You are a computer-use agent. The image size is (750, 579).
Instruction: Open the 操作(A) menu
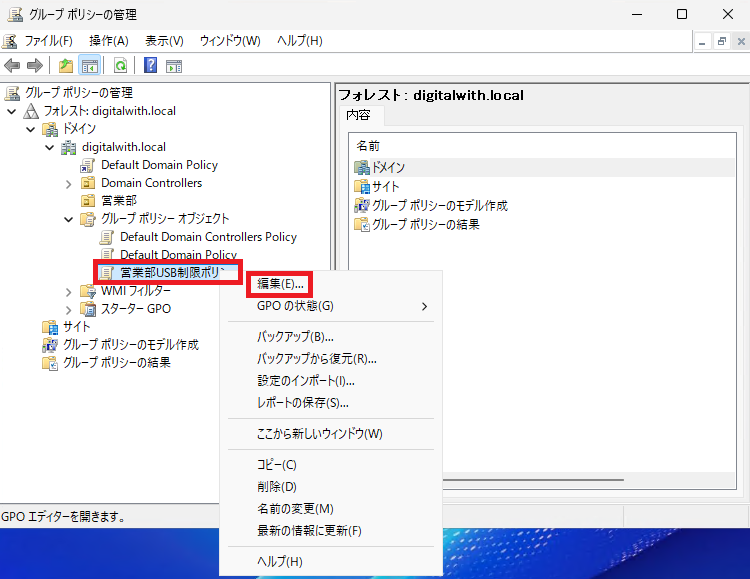click(109, 41)
